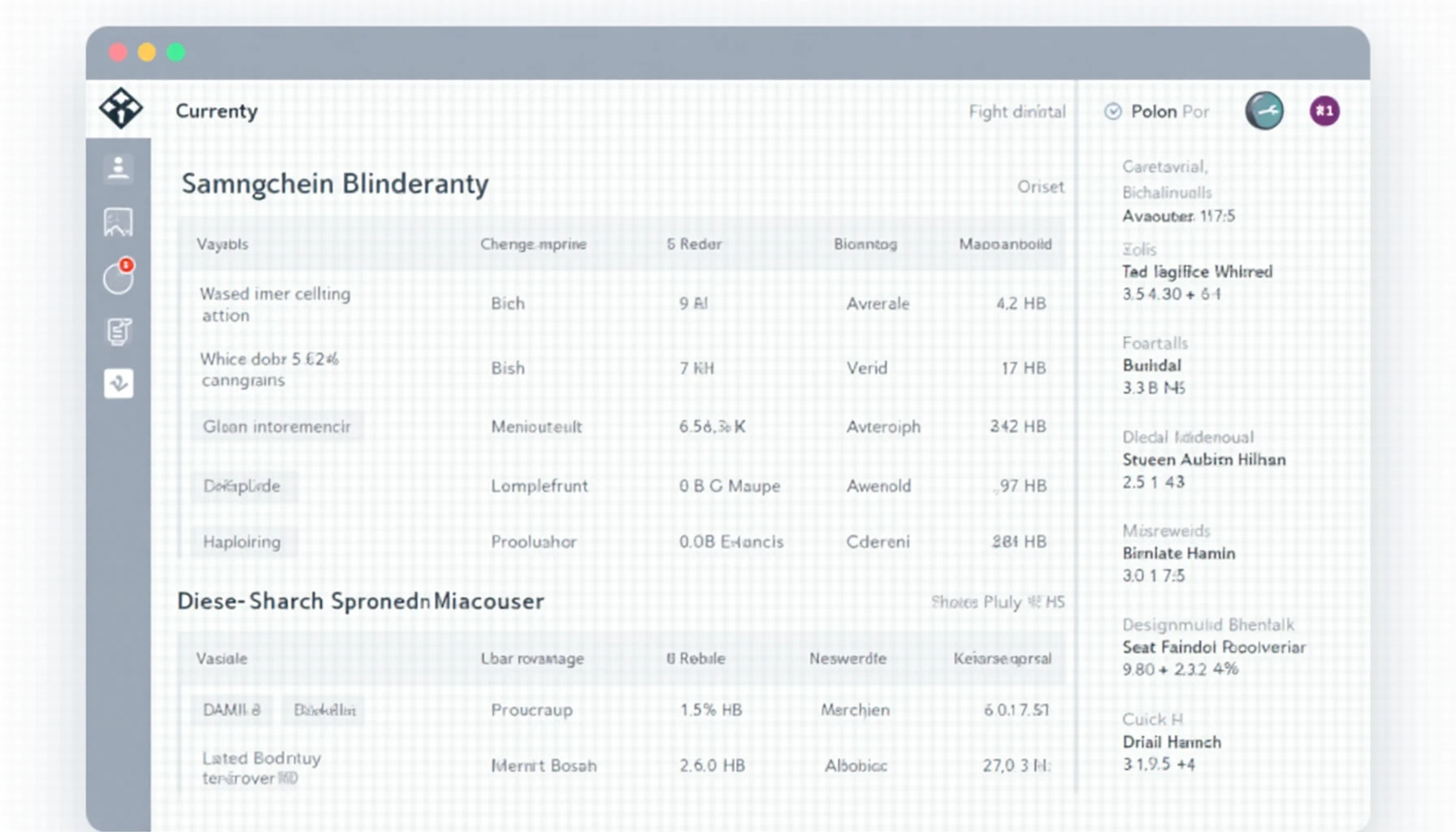Viewport: 1456px width, 832px height.
Task: Click the Merchien cell
Action: coord(855,710)
